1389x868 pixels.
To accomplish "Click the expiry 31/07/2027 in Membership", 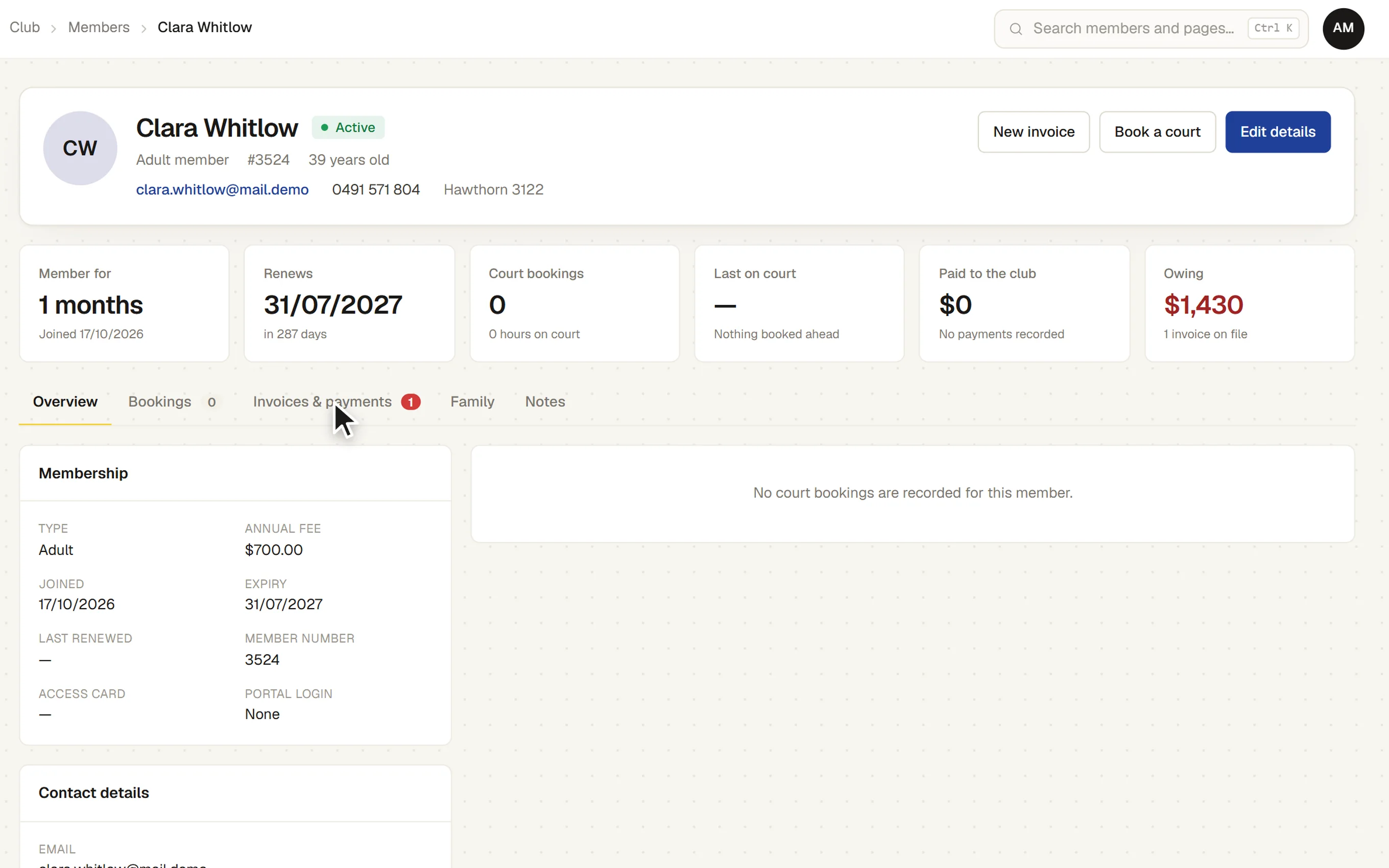I will click(x=283, y=605).
